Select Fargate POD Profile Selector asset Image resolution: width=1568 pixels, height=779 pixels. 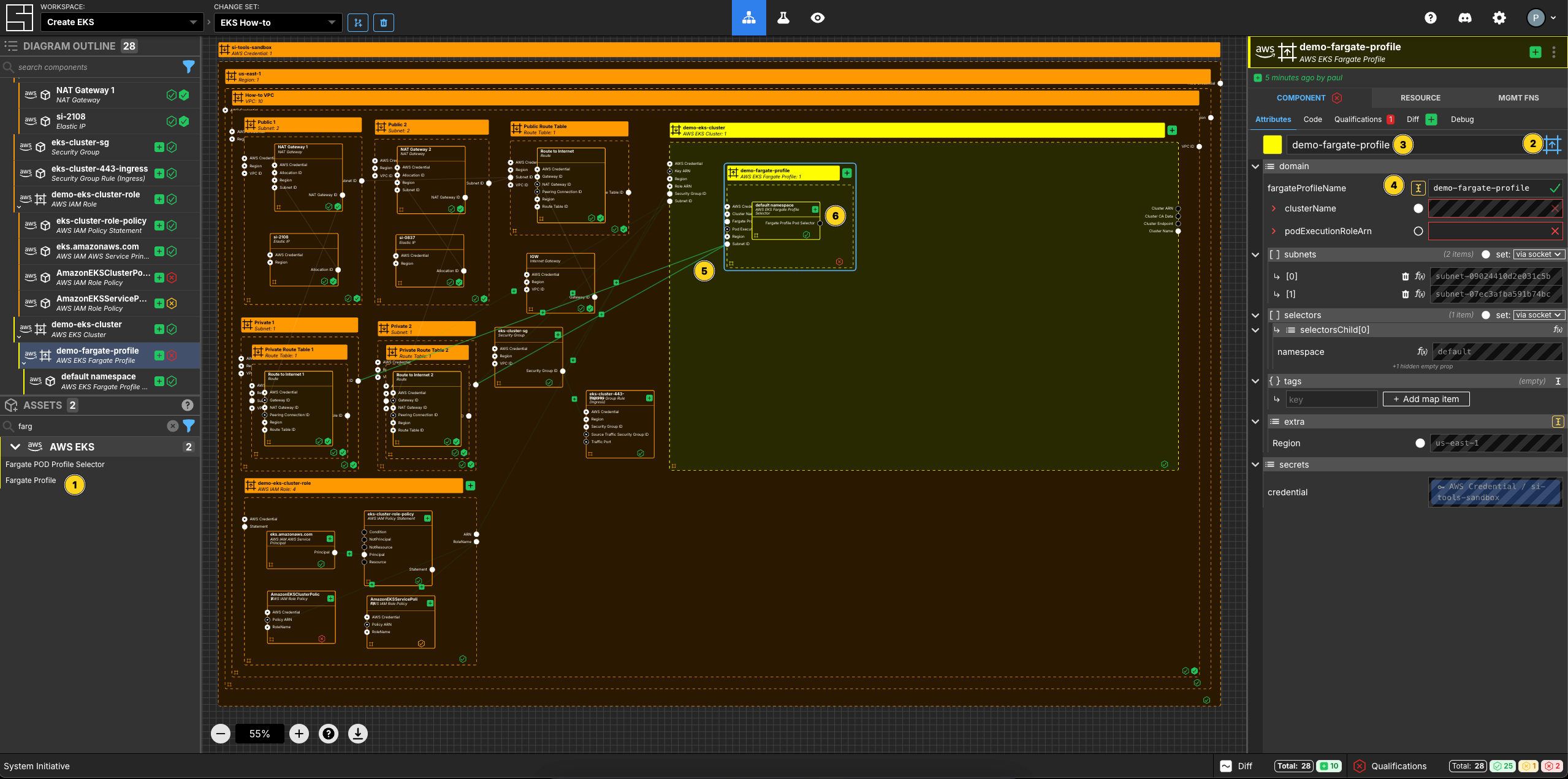coord(55,465)
